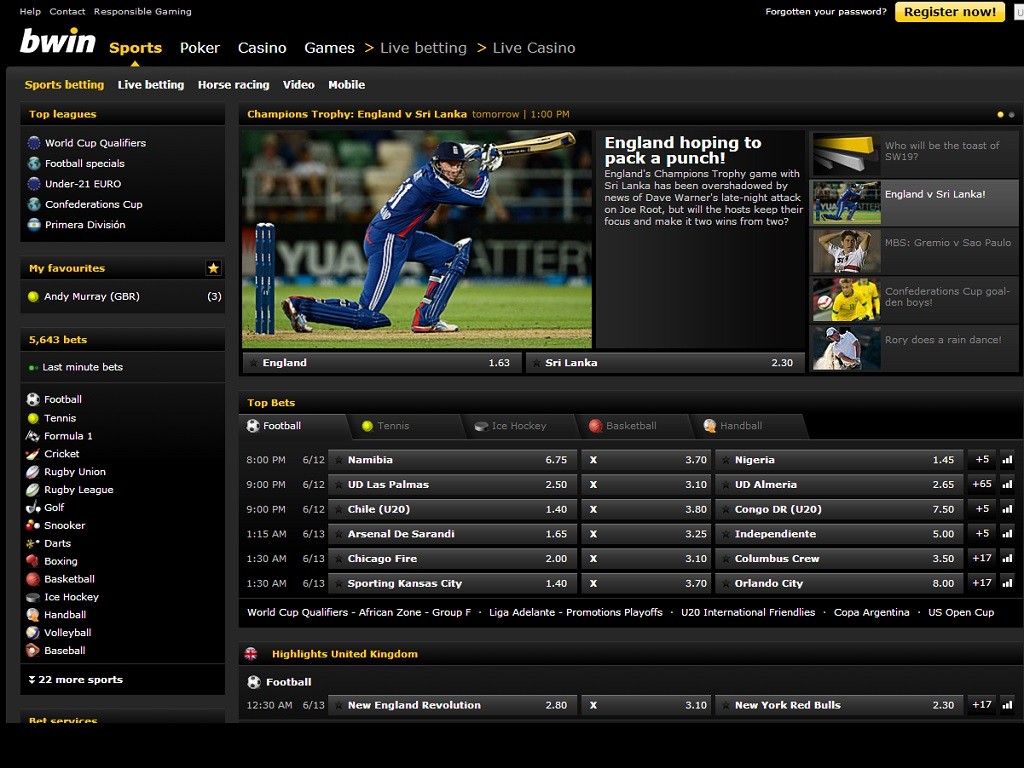Expand +5 more bets for Chile (U20)

[x=982, y=509]
